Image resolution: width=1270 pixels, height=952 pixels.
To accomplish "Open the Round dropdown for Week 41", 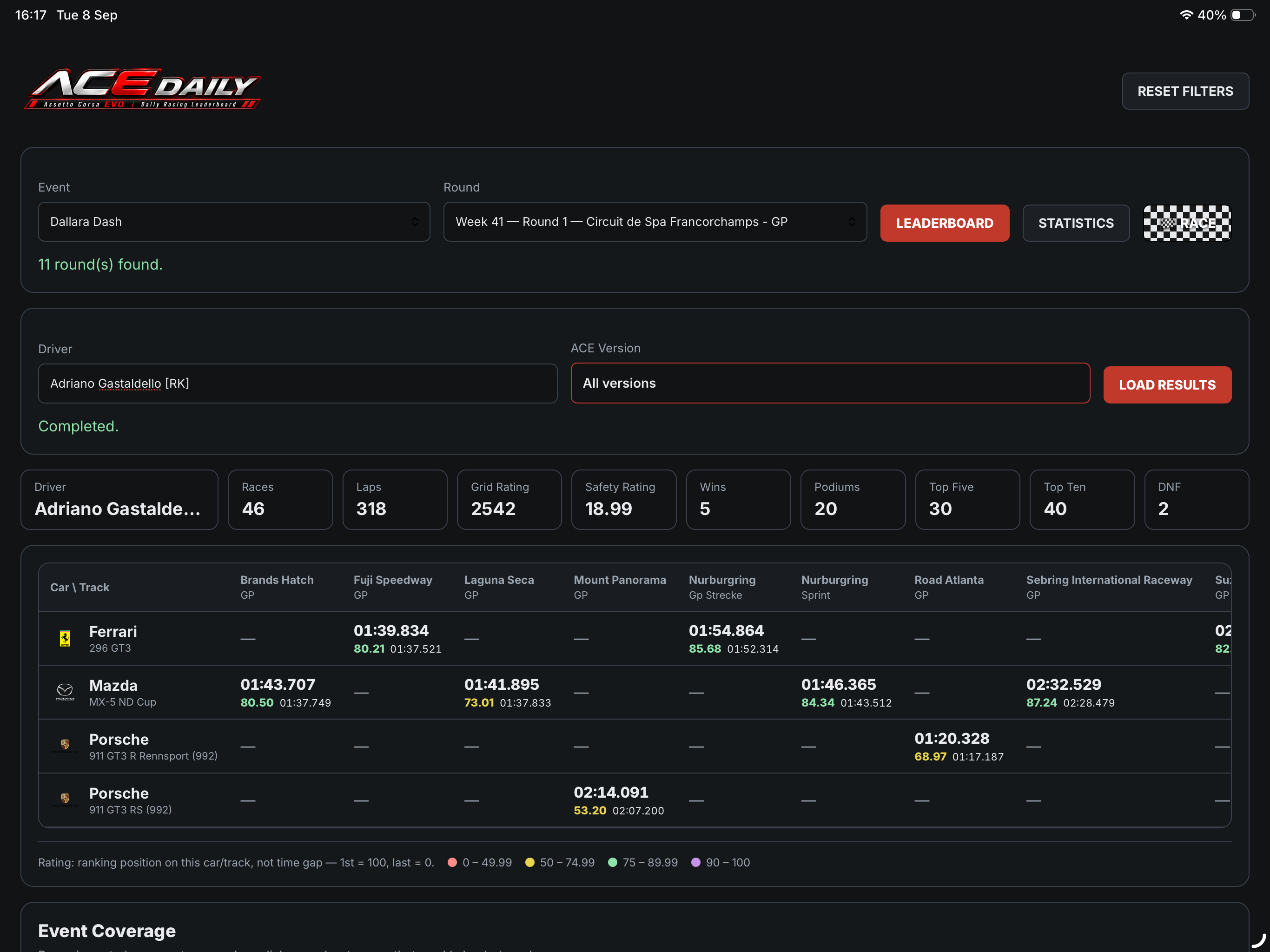I will 655,222.
